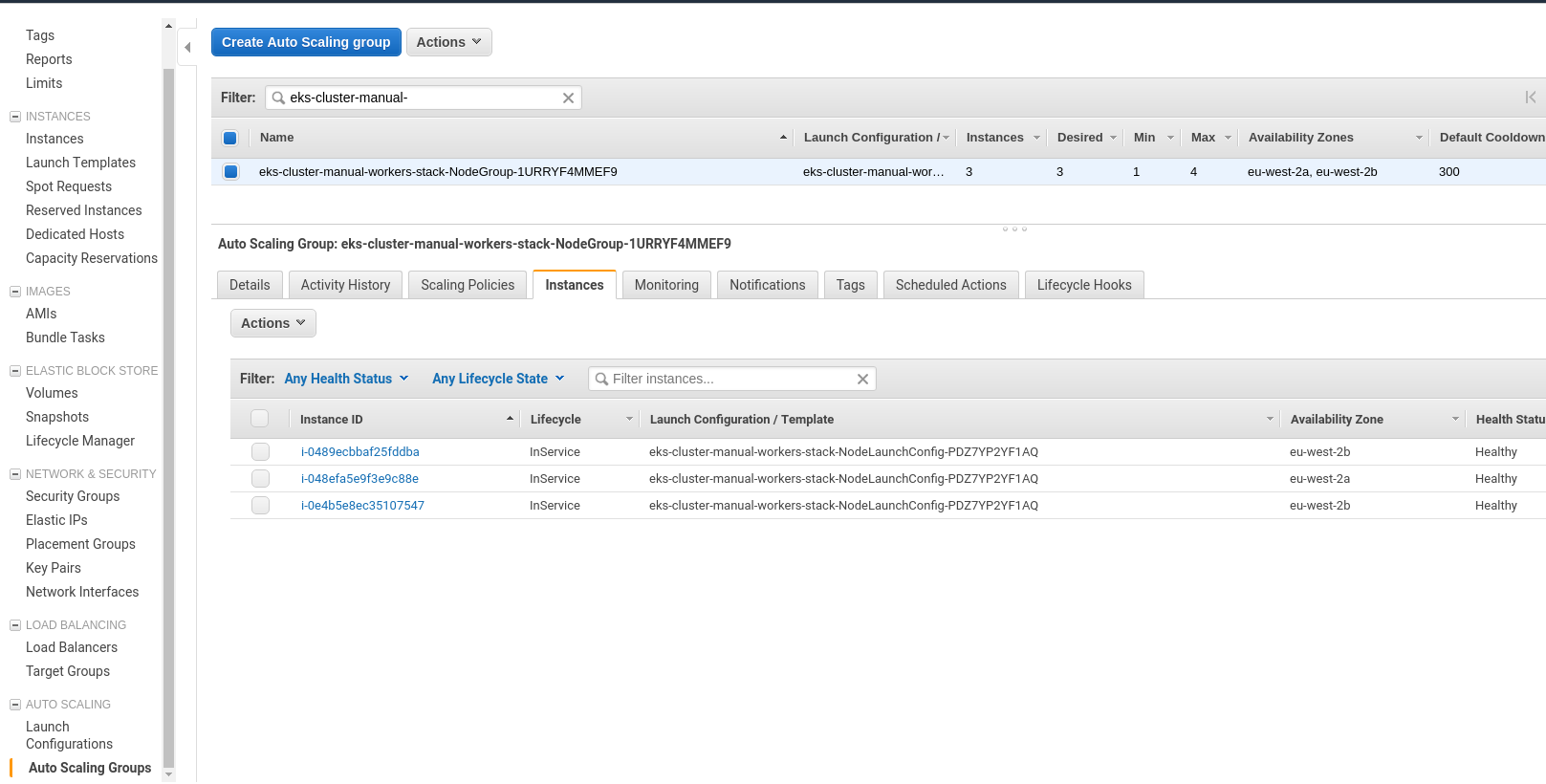The width and height of the screenshot is (1546, 784).
Task: Switch to the Details tab
Action: coord(250,285)
